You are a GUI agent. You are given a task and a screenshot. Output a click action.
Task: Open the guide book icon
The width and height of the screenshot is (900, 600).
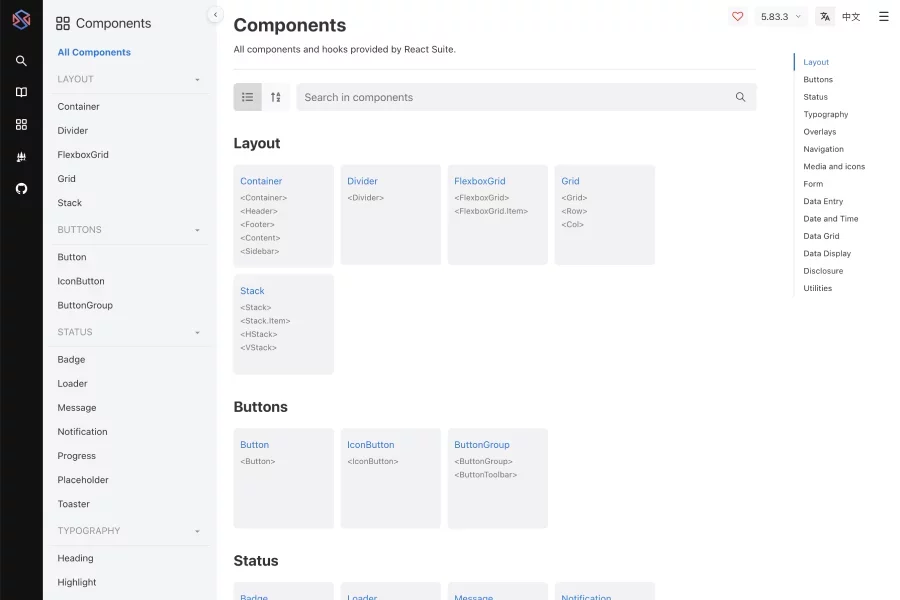click(21, 92)
